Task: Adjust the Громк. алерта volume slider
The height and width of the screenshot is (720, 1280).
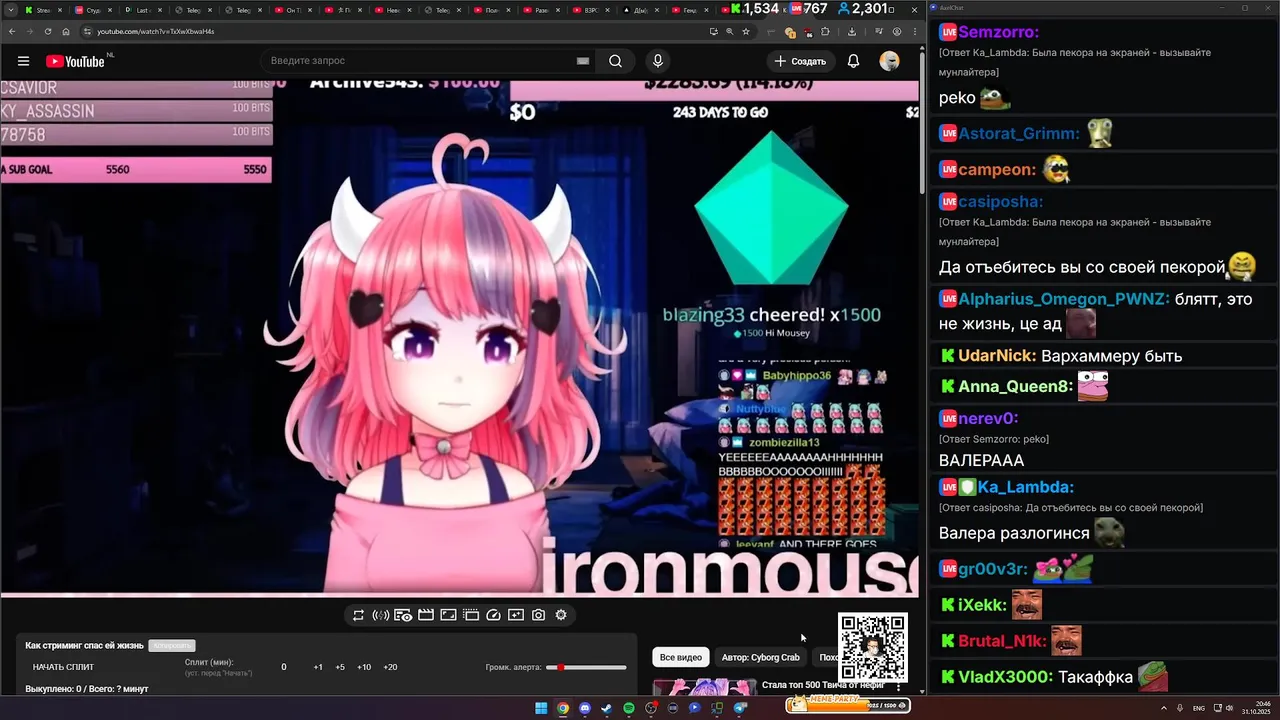Action: pyautogui.click(x=587, y=667)
